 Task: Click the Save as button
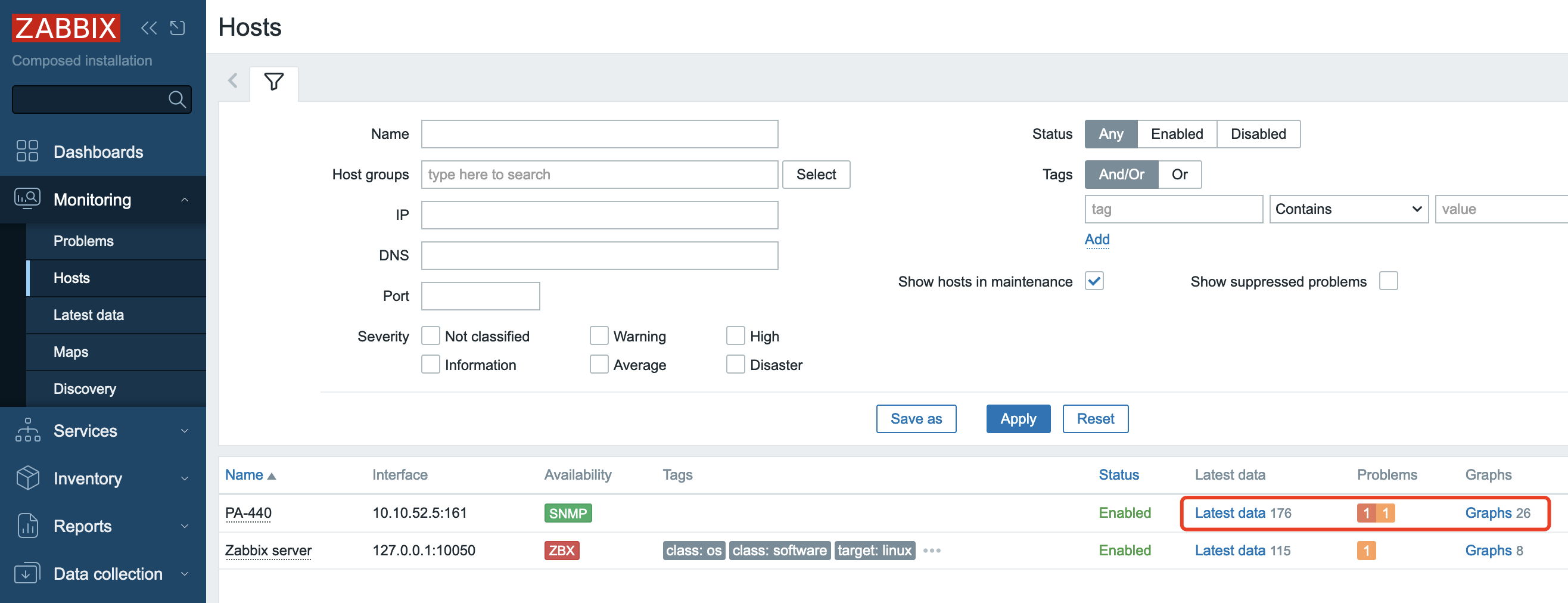pos(916,419)
